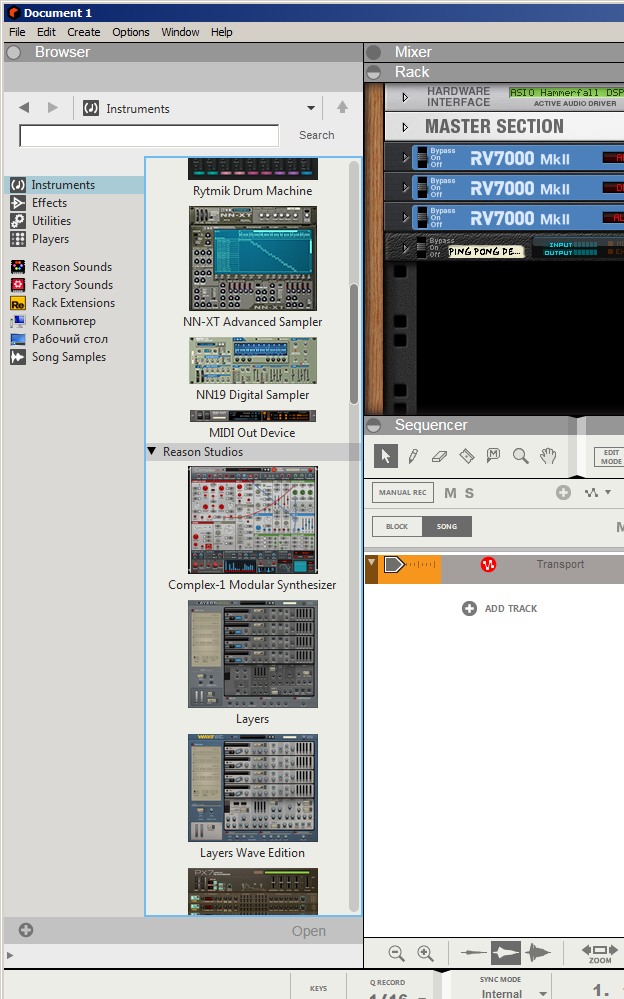Toggle the Sequencer panel round button
This screenshot has width=624, height=999.
pos(374,425)
